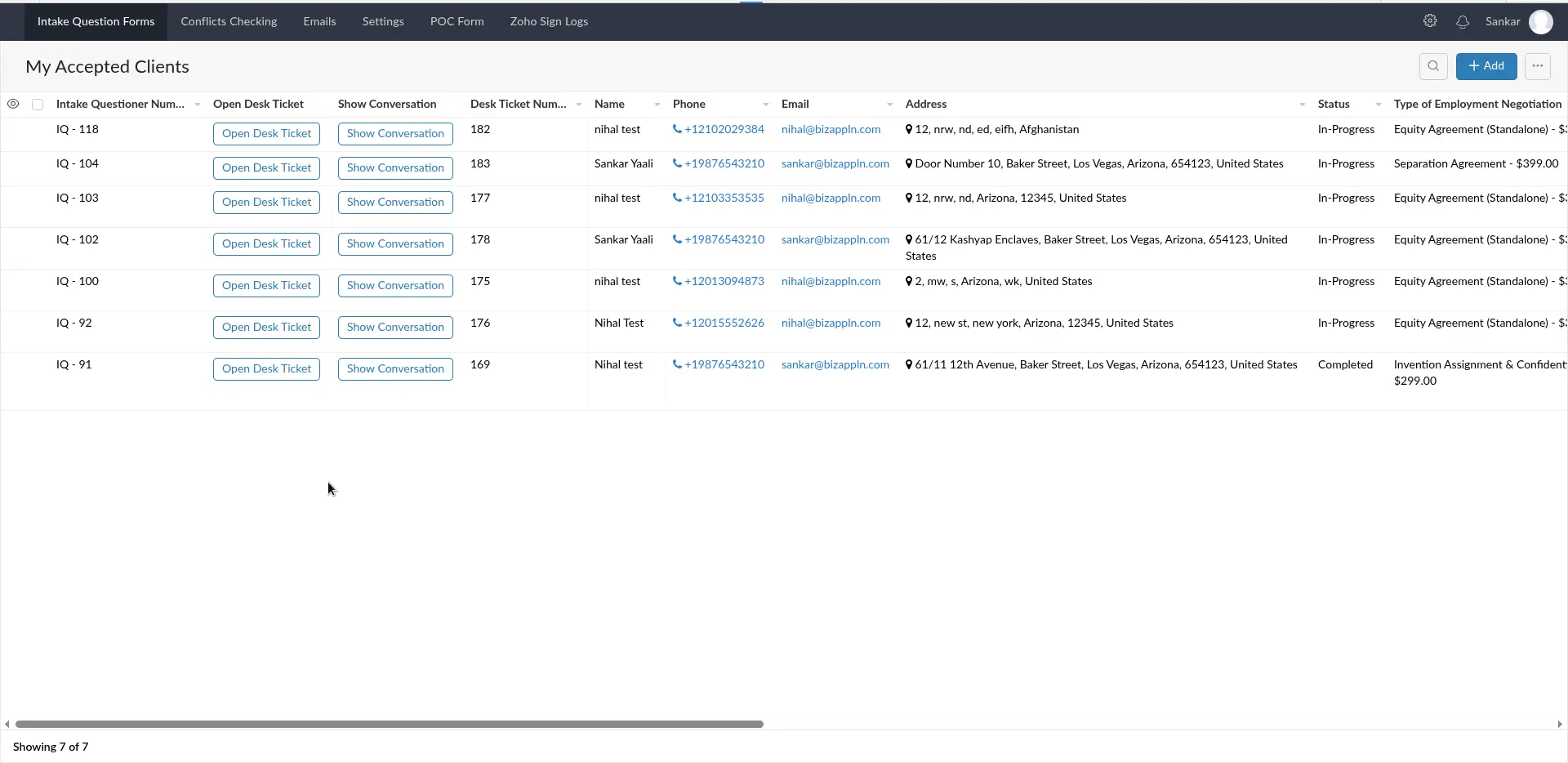Expand the Intake Questioner Number column dropdown
This screenshot has width=1568, height=763.
[198, 105]
